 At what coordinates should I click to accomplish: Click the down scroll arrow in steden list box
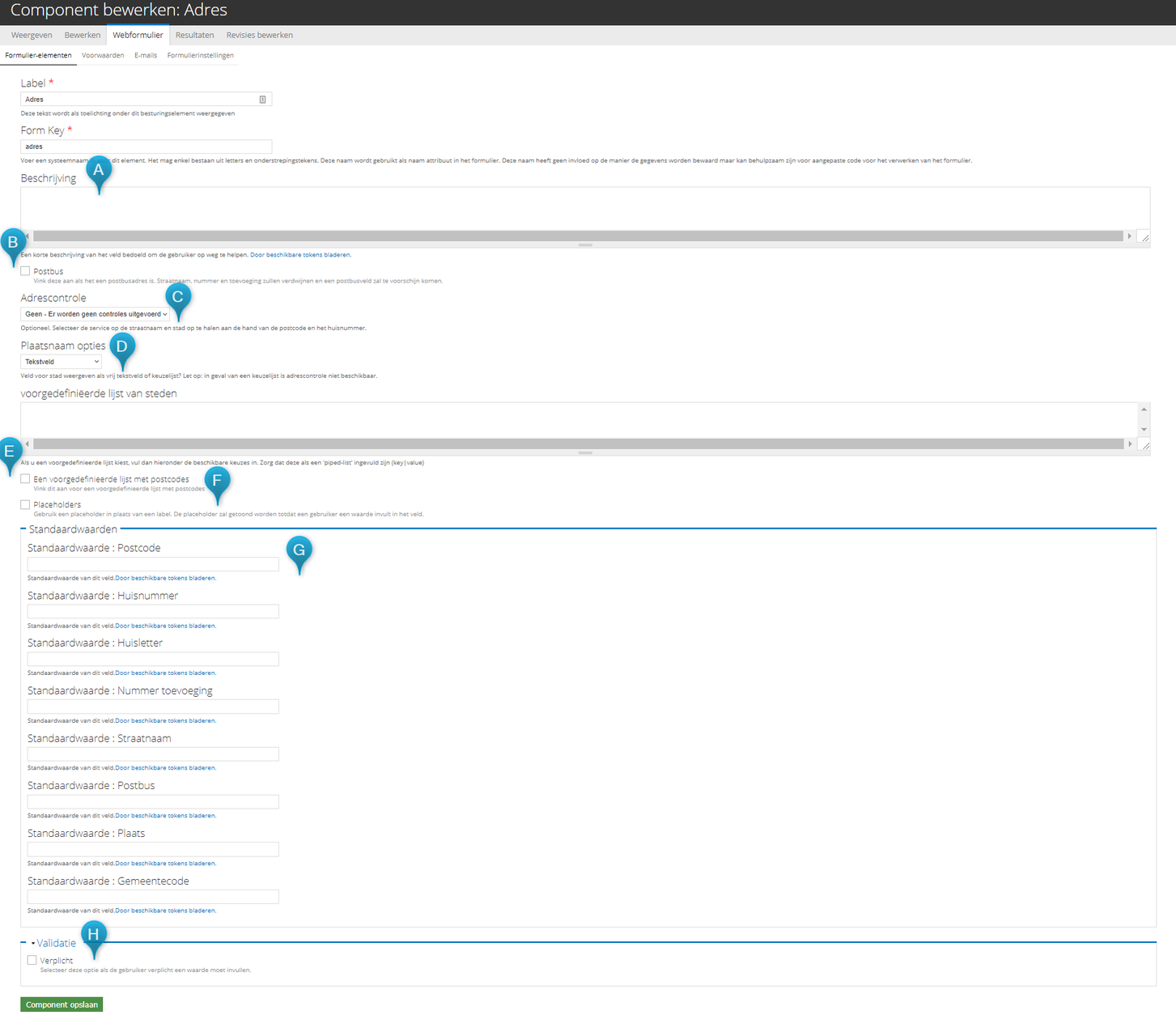coord(1144,430)
